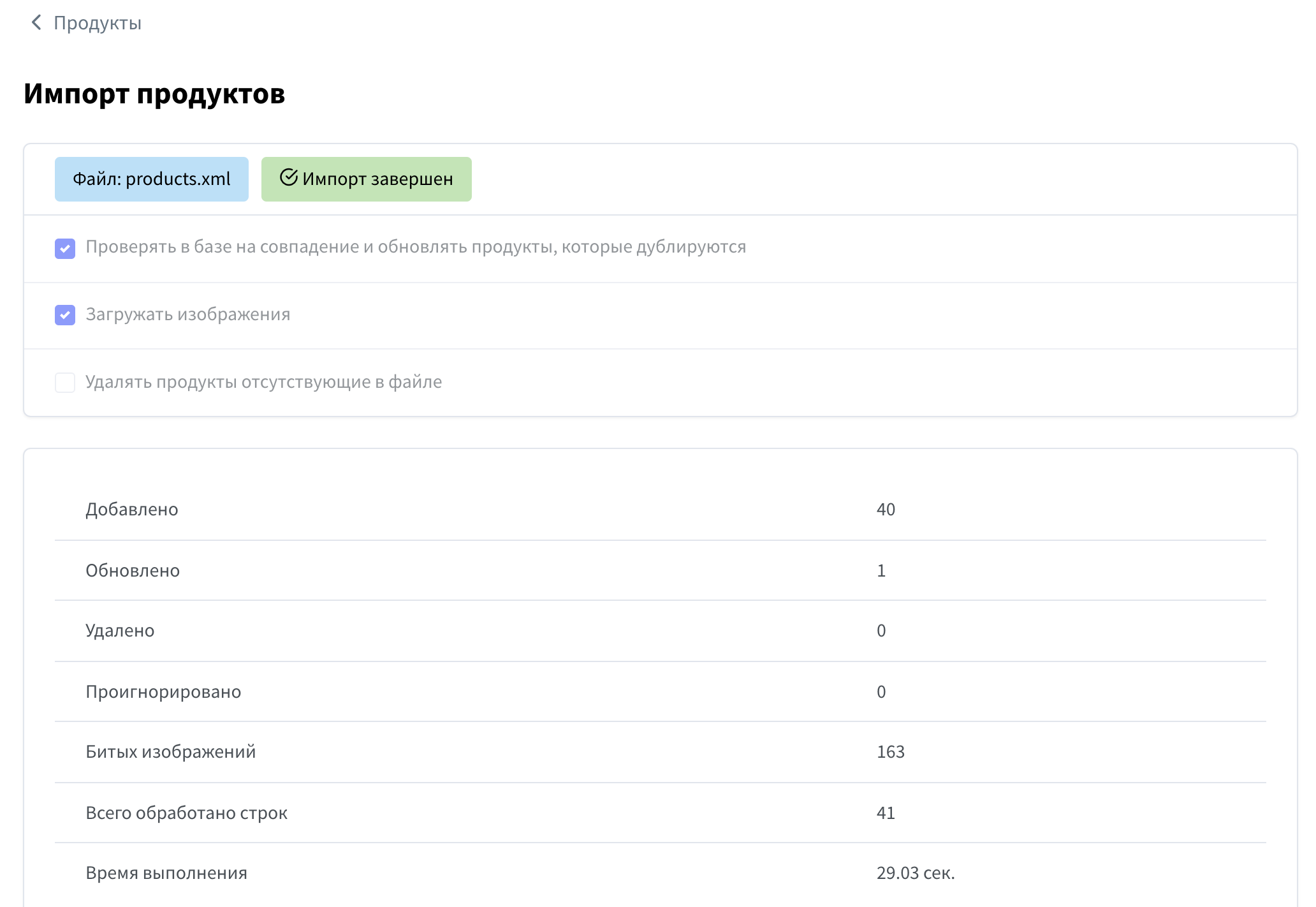The width and height of the screenshot is (1316, 907).
Task: Select the Всего обработано строк value 41
Action: [886, 813]
